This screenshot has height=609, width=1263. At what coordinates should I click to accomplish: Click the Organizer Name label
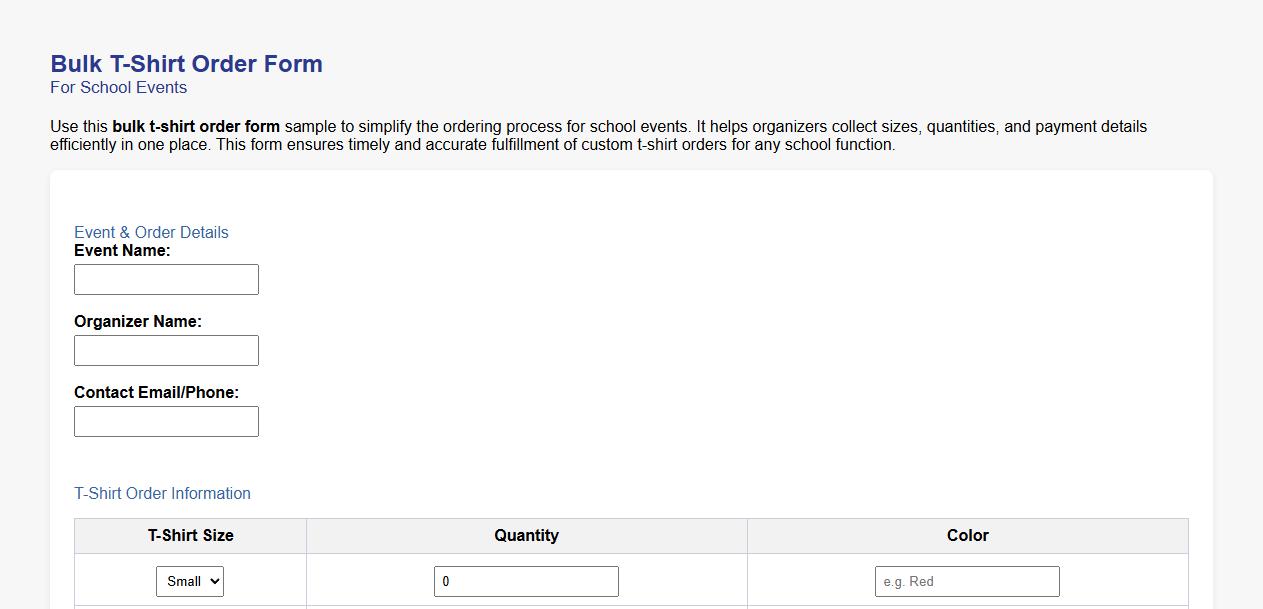(138, 321)
